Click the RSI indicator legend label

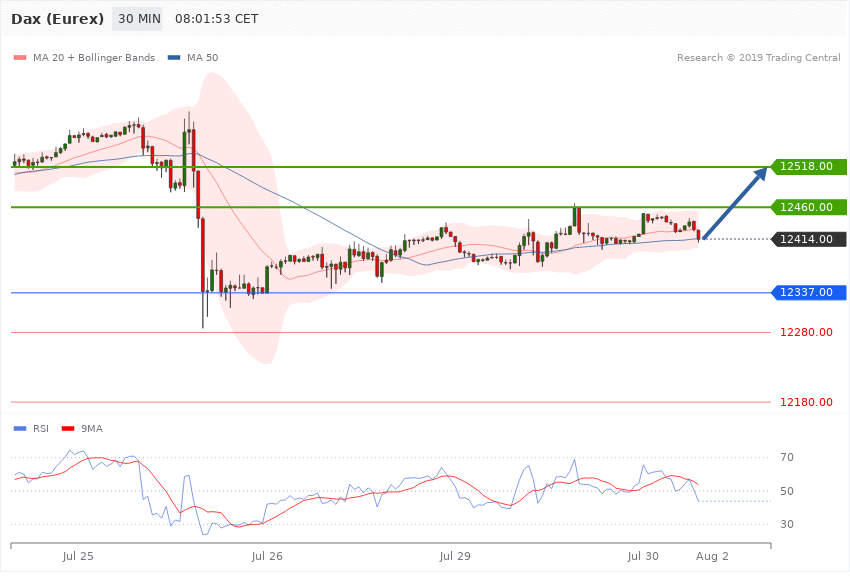click(x=41, y=429)
